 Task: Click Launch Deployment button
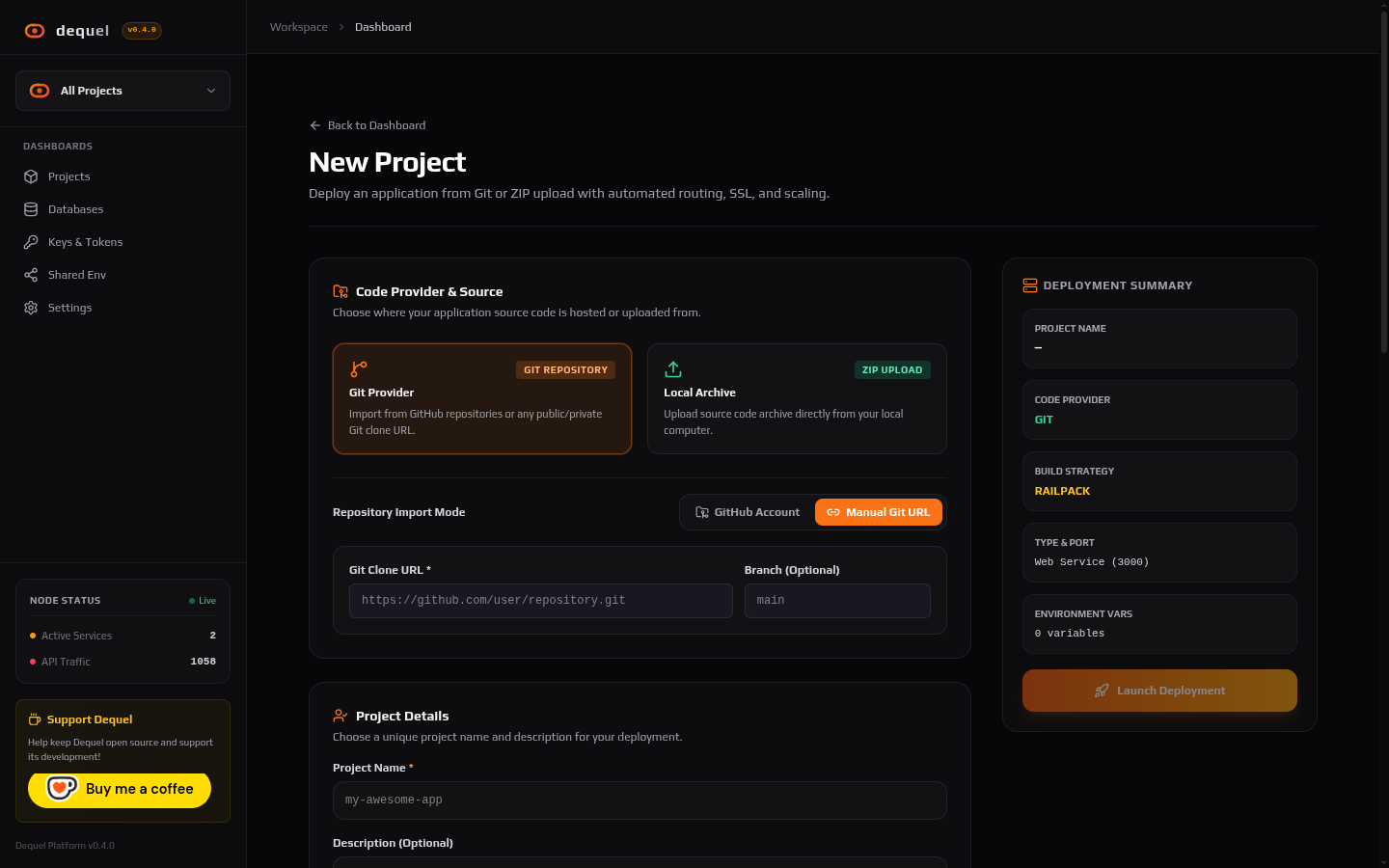coord(1159,691)
